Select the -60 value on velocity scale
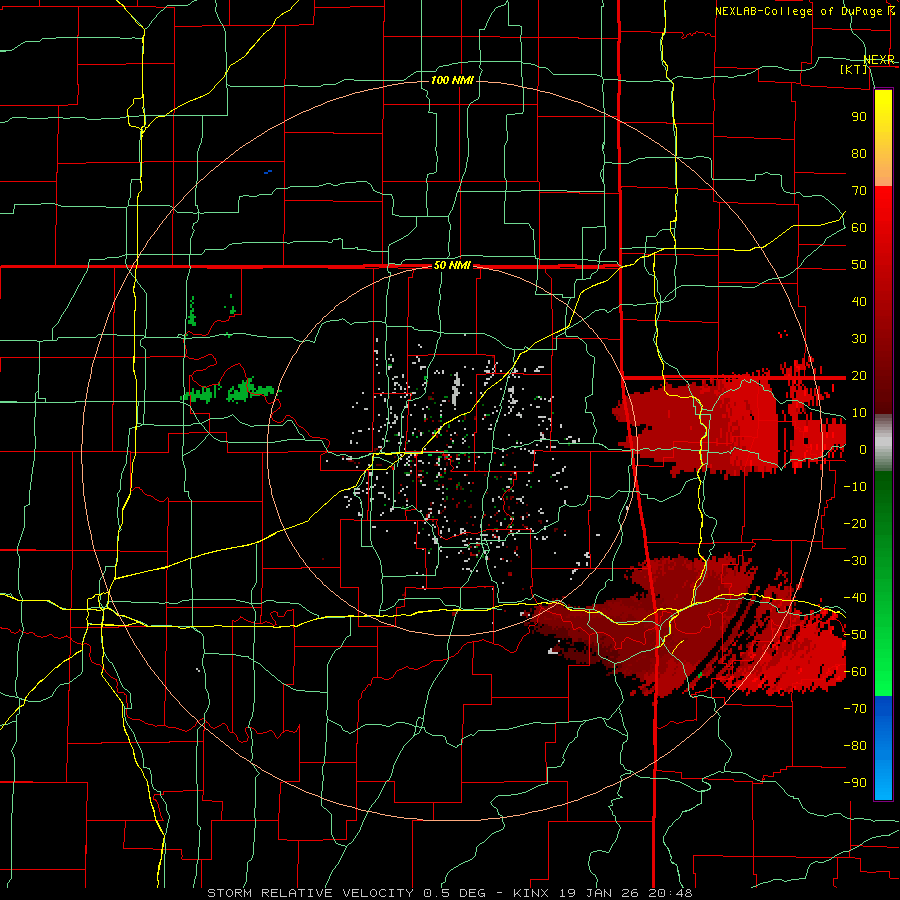 point(855,672)
